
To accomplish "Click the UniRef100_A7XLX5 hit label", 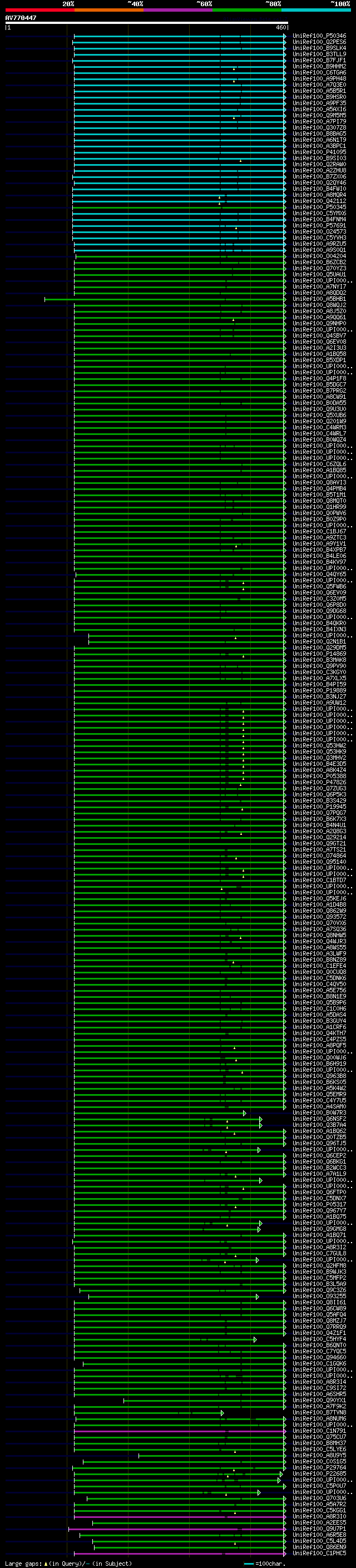I will tap(319, 678).
